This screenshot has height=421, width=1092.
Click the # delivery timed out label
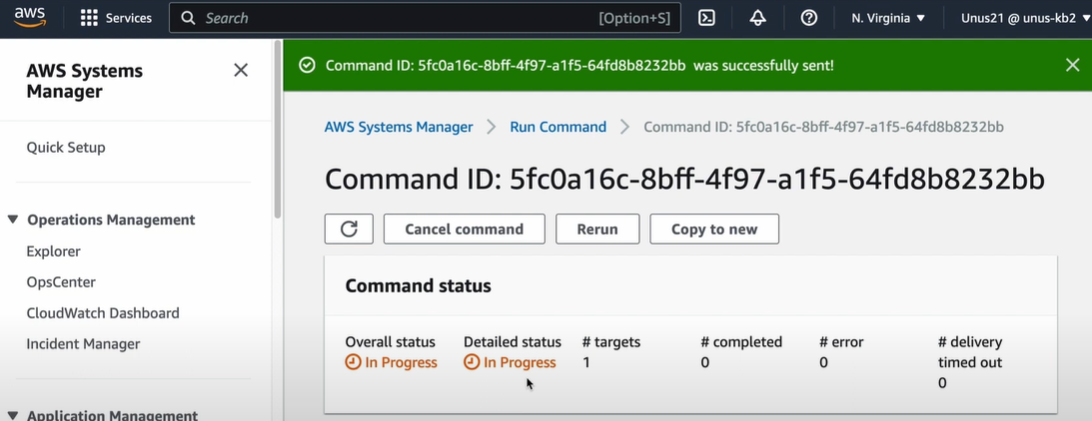(x=970, y=352)
